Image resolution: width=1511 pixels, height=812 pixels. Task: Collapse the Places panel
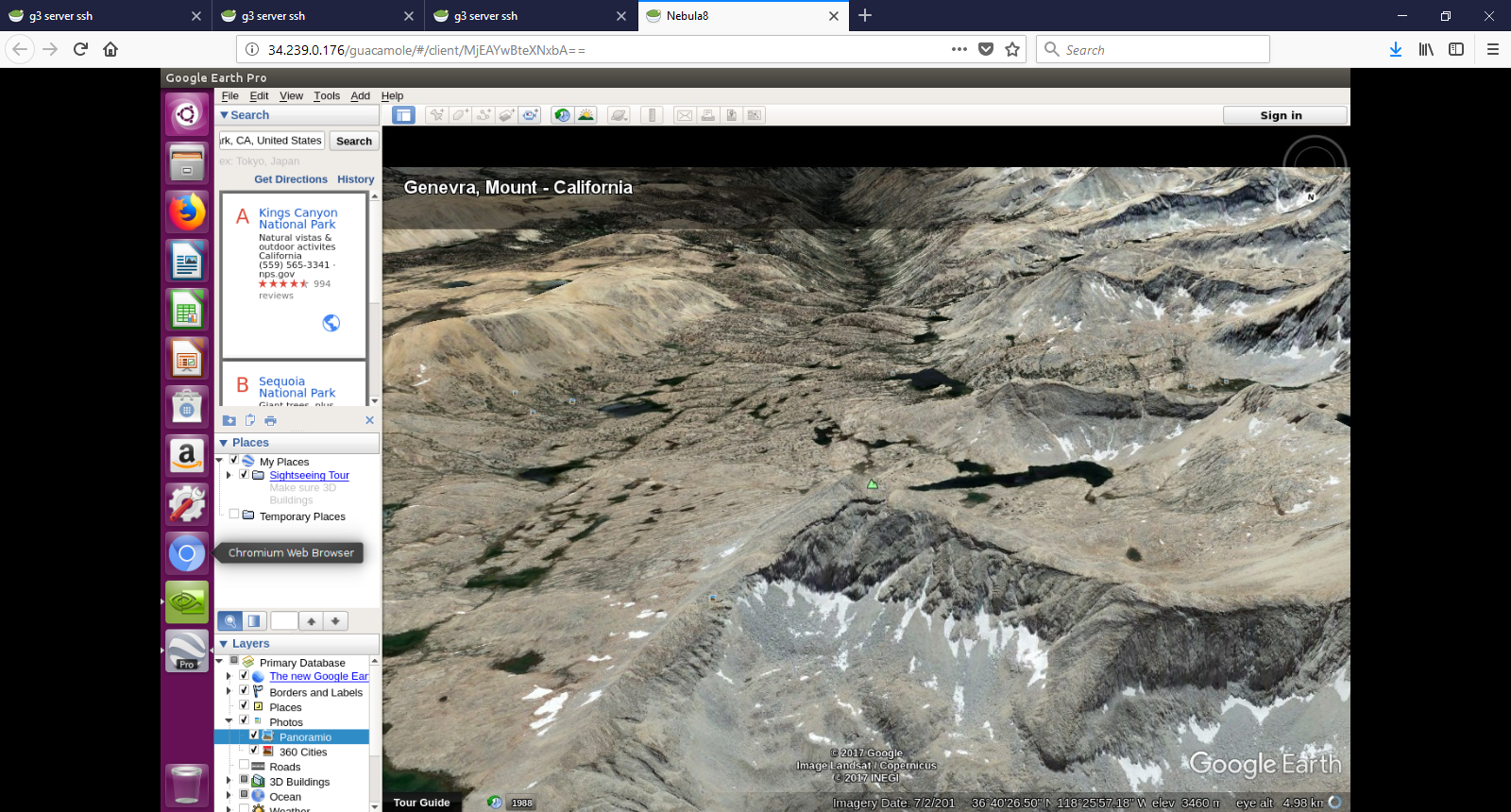[224, 443]
